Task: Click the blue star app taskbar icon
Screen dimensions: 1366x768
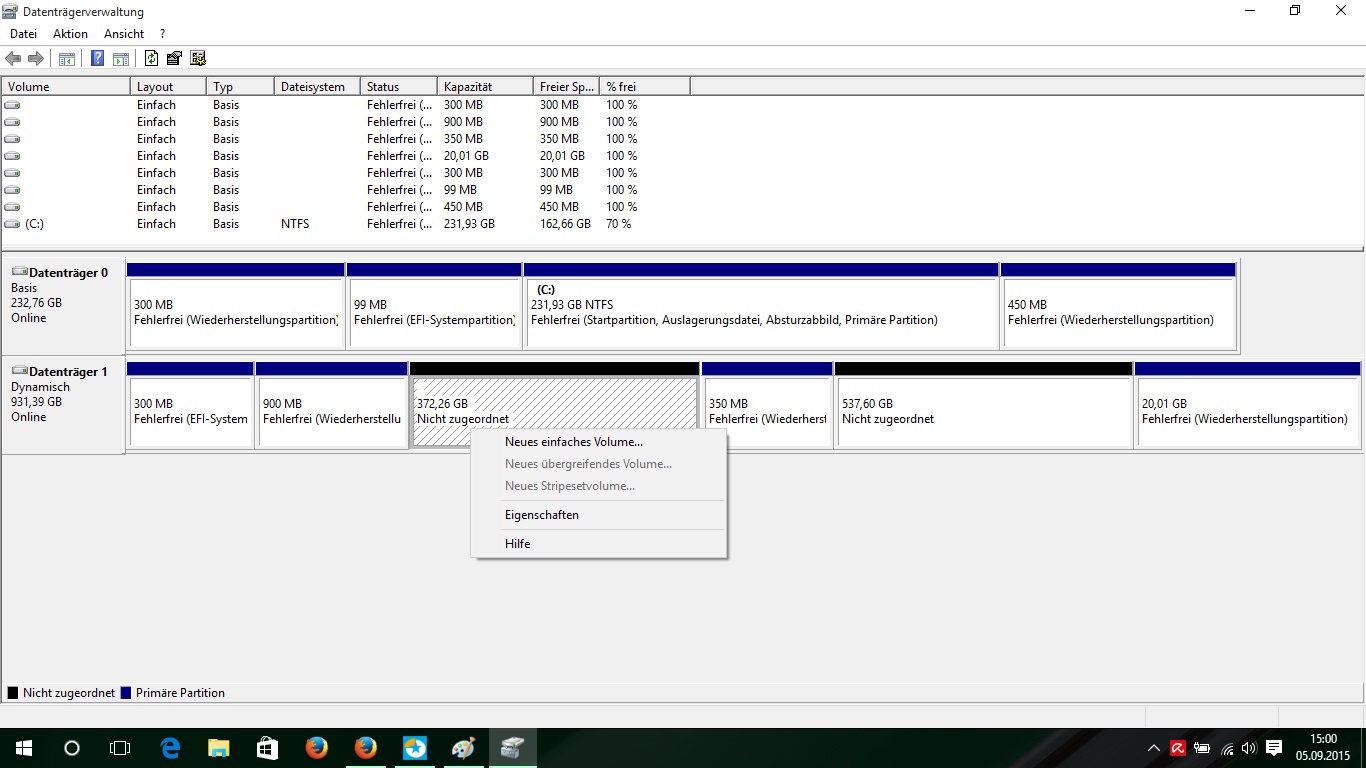Action: pyautogui.click(x=414, y=748)
